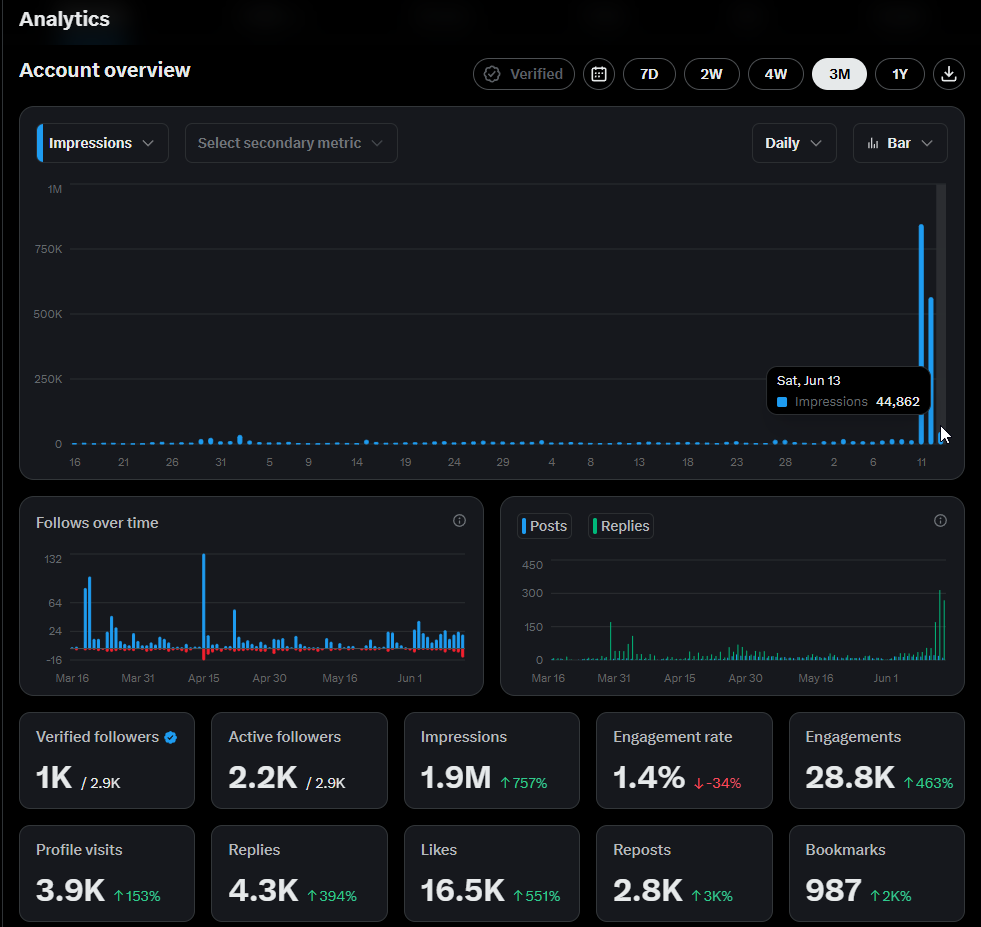Toggle Replies series in chart
This screenshot has width=981, height=927.
click(621, 526)
